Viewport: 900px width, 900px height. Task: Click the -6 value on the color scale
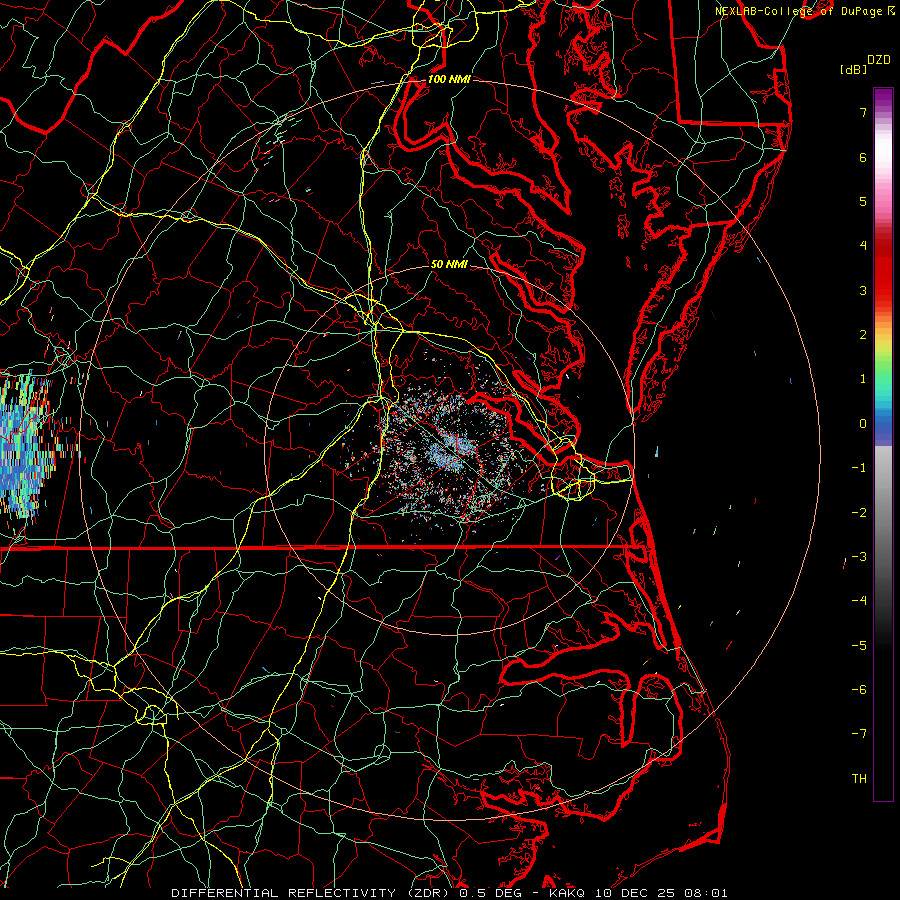[859, 690]
